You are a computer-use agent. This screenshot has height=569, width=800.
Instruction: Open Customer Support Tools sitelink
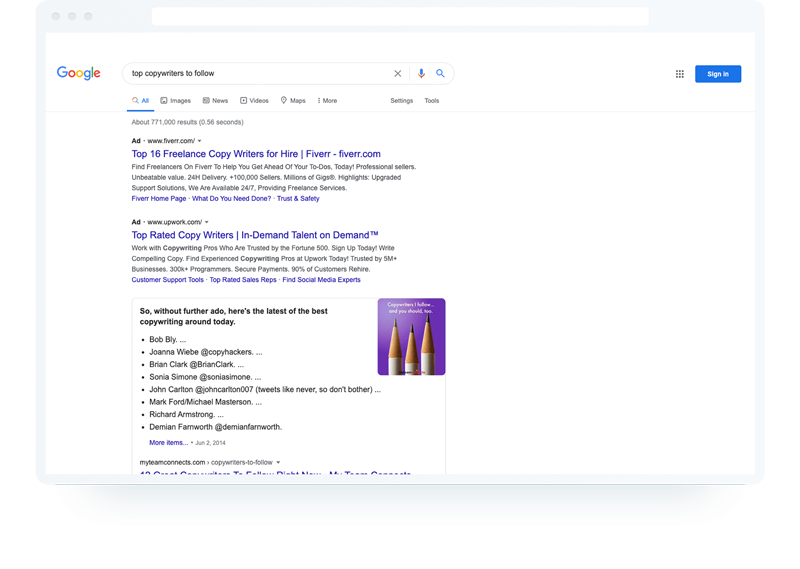point(167,280)
